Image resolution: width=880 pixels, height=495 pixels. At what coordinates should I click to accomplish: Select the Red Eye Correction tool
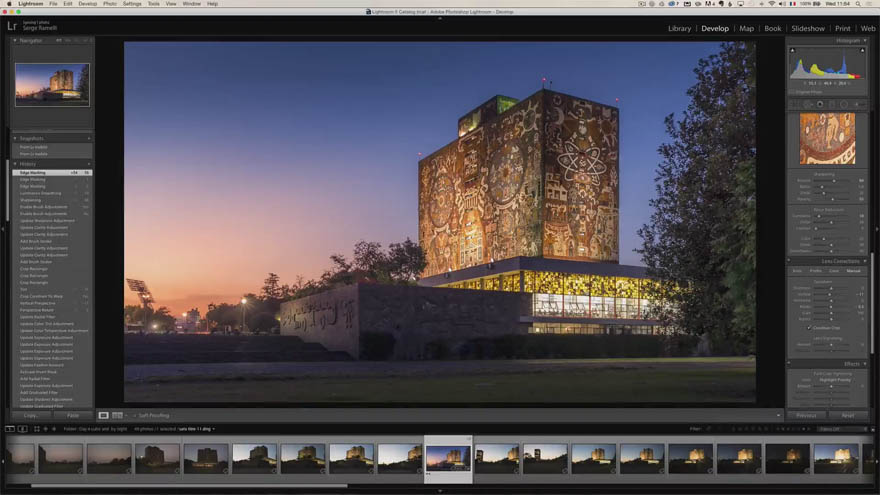coord(820,104)
